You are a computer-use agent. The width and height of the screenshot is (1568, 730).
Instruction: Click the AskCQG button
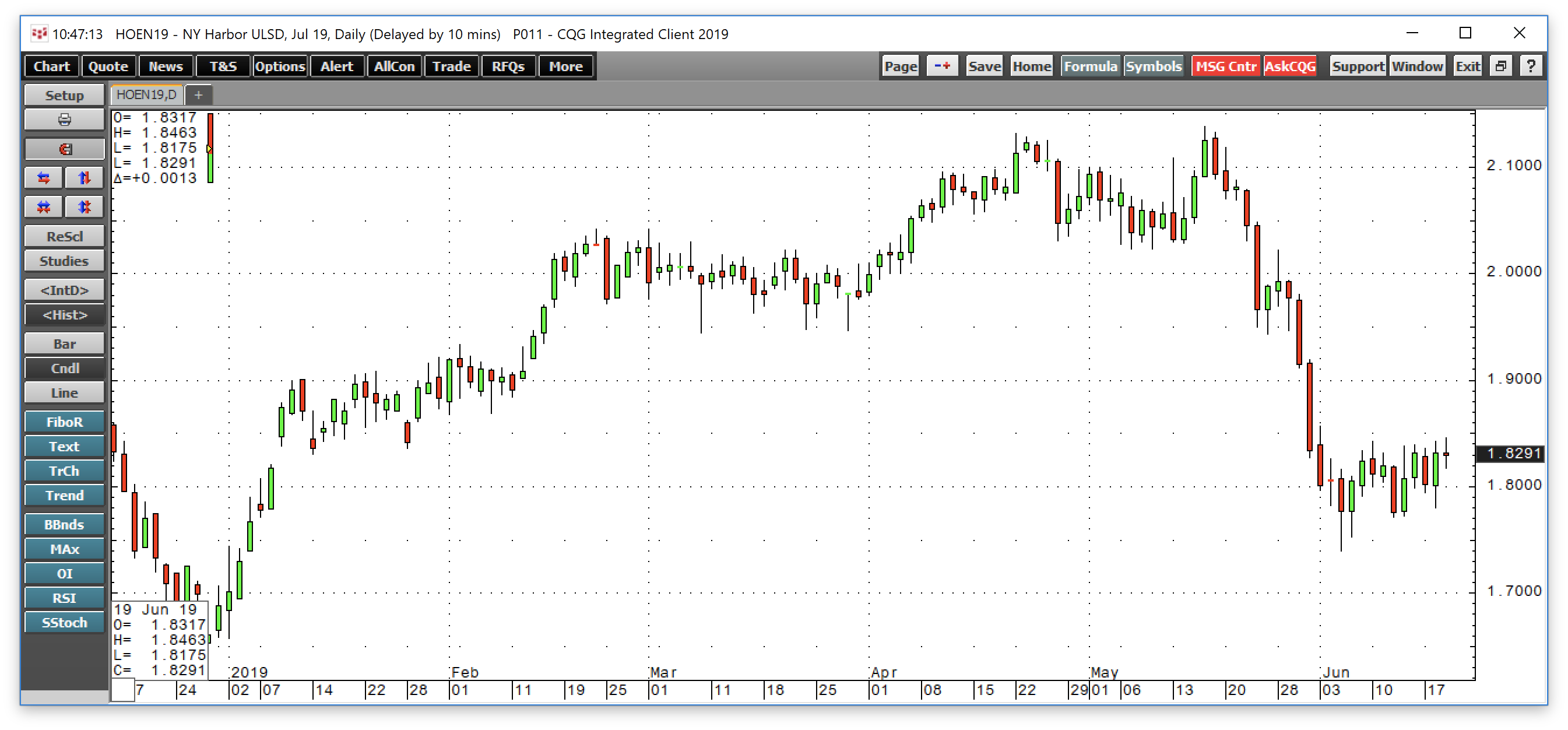pyautogui.click(x=1291, y=66)
